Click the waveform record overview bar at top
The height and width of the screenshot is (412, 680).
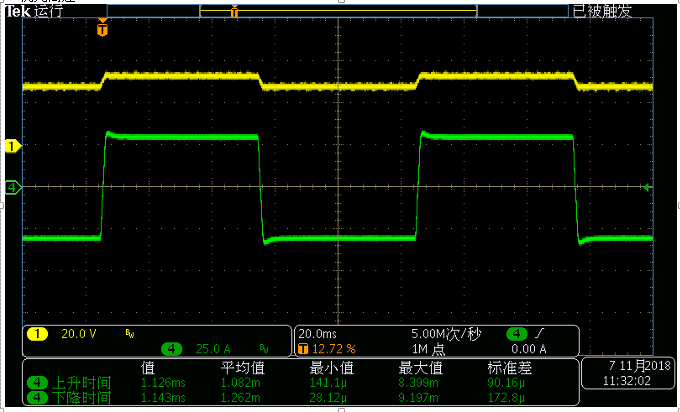[340, 12]
